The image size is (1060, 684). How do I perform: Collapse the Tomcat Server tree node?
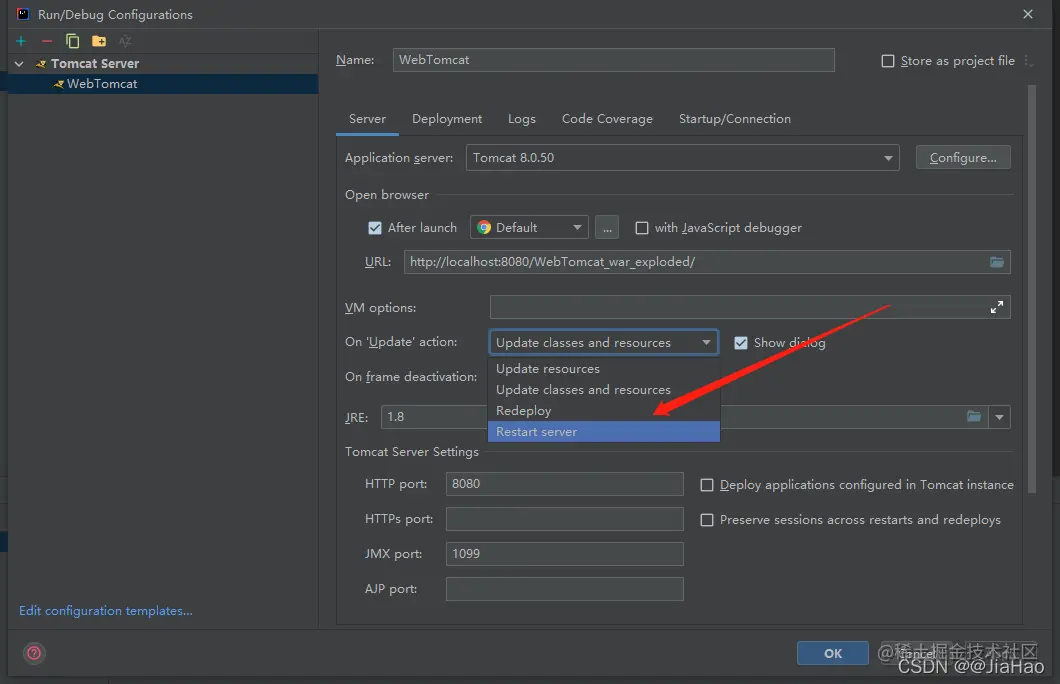tap(19, 64)
